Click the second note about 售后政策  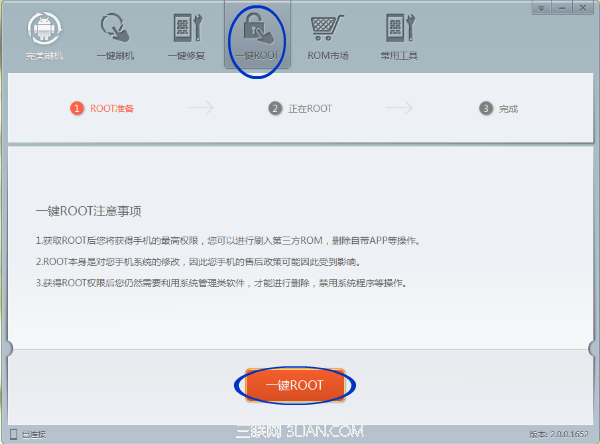(198, 262)
